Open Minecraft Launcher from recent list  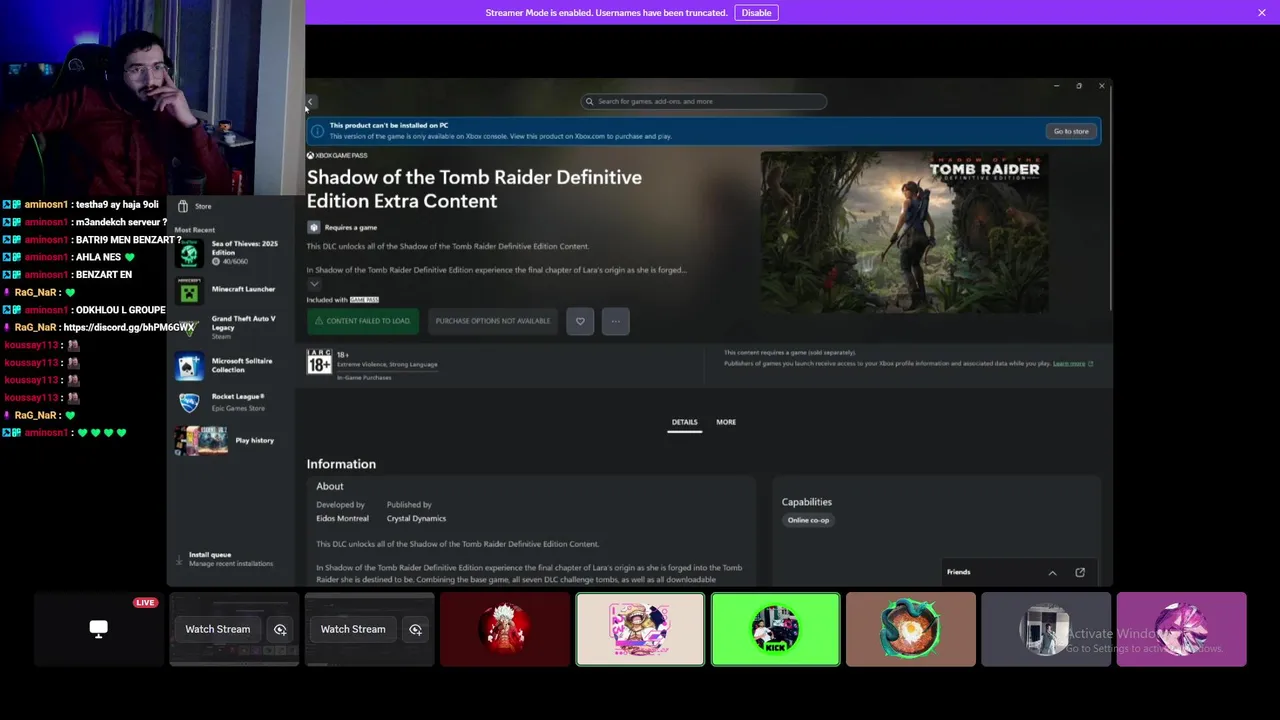[232, 290]
